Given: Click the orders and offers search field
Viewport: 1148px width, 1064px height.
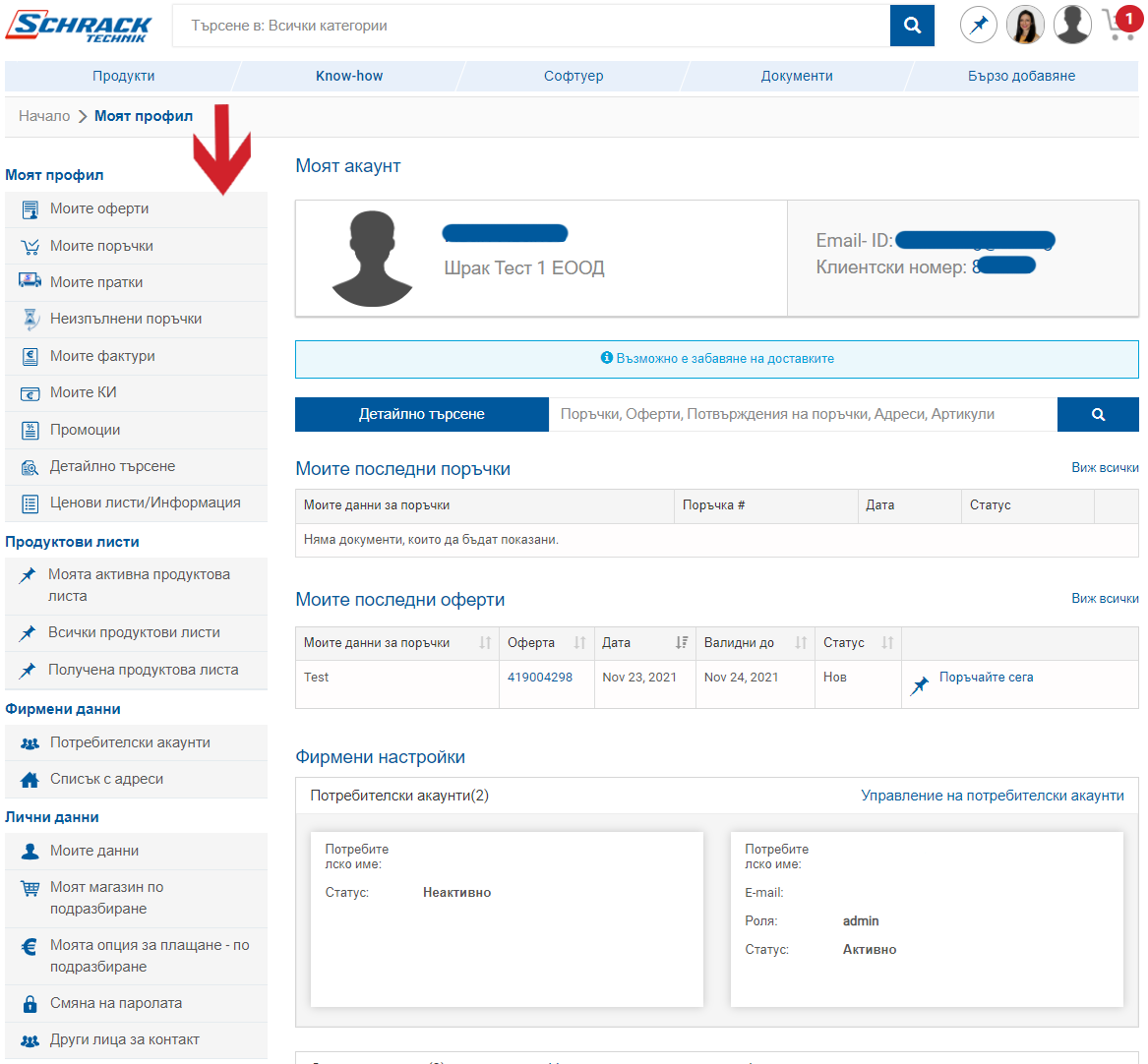Looking at the screenshot, I should click(803, 414).
